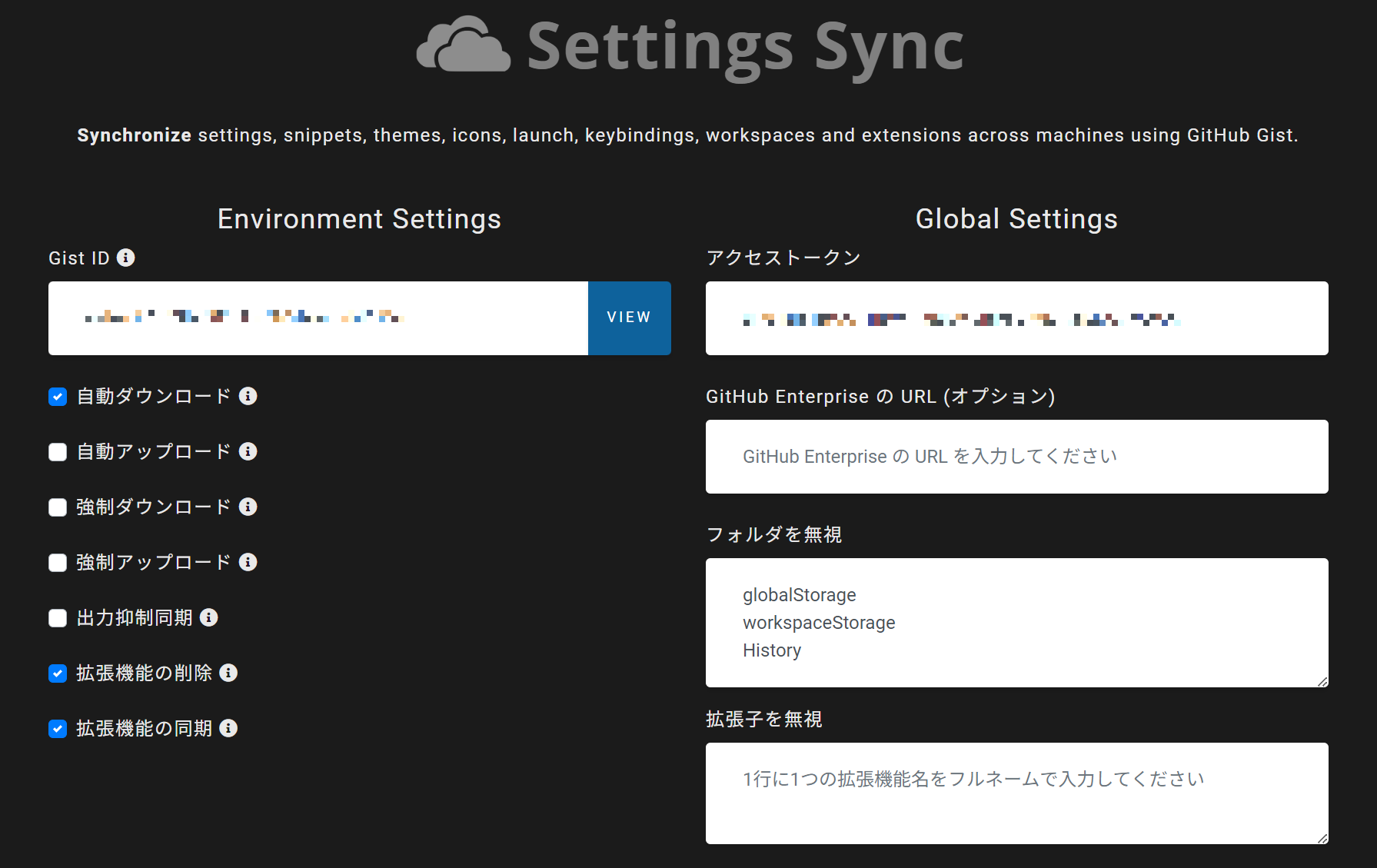This screenshot has height=868, width=1377.
Task: Enable the 強制ダウンロード checkbox
Action: tap(58, 507)
